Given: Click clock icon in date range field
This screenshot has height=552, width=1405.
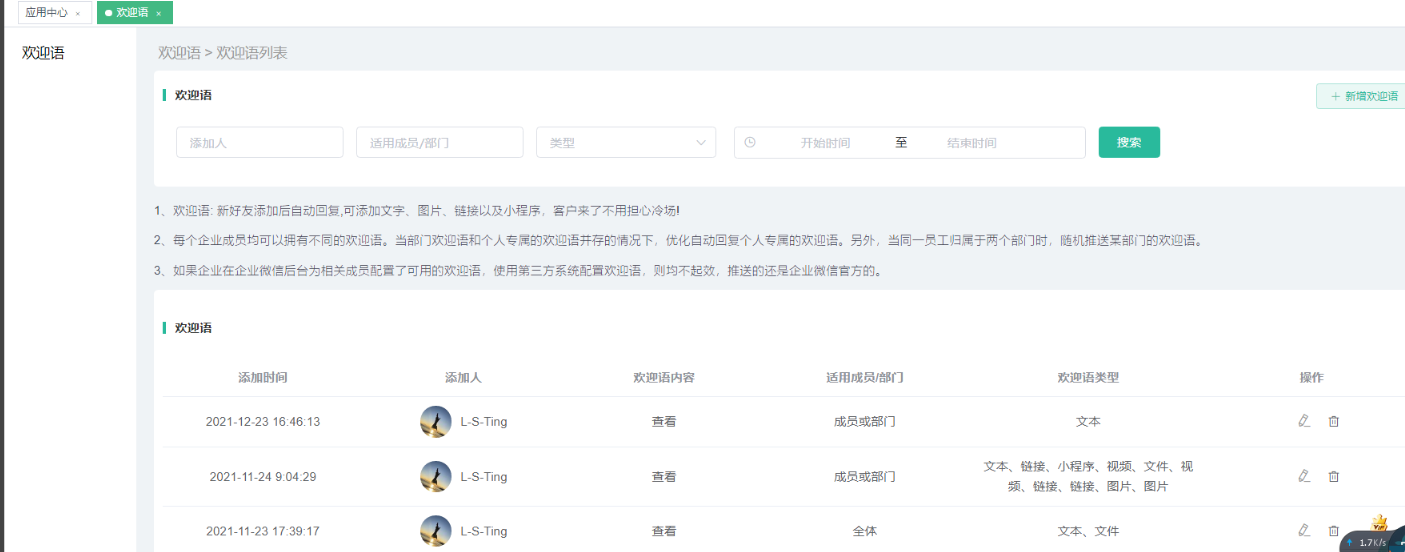Looking at the screenshot, I should [x=750, y=142].
